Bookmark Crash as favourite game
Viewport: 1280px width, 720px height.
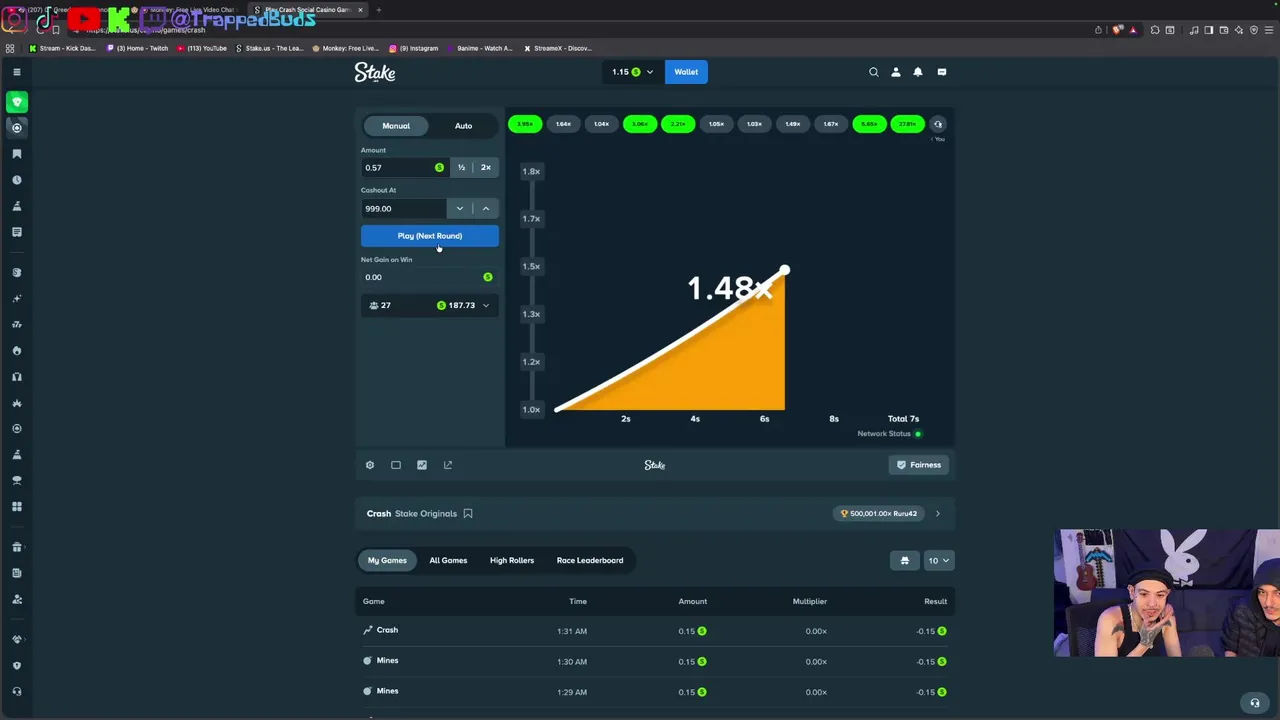coord(468,514)
